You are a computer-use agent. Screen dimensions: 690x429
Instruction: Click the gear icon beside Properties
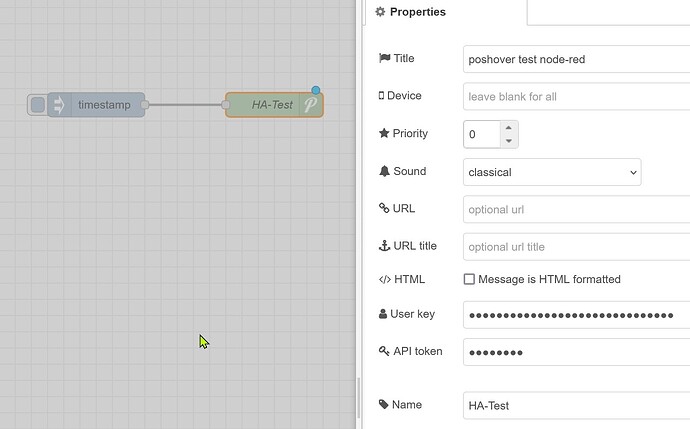point(379,12)
